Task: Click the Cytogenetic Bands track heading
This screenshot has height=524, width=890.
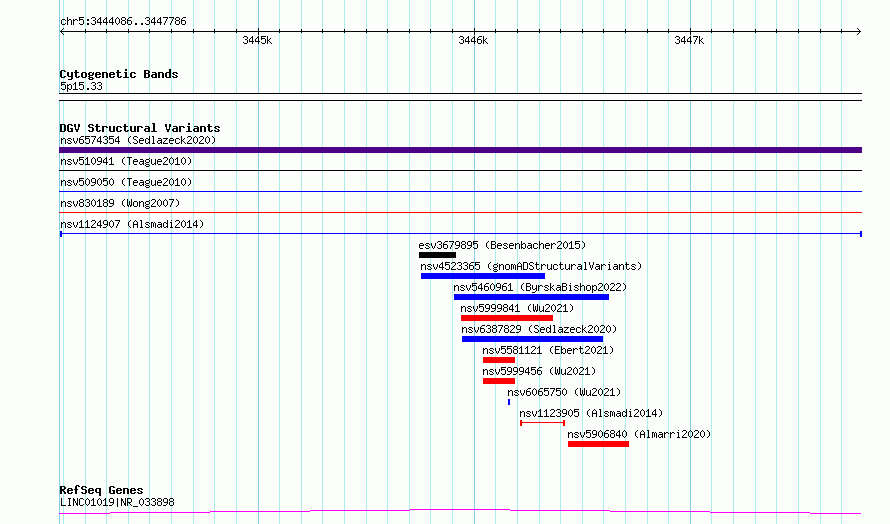Action: coord(119,74)
